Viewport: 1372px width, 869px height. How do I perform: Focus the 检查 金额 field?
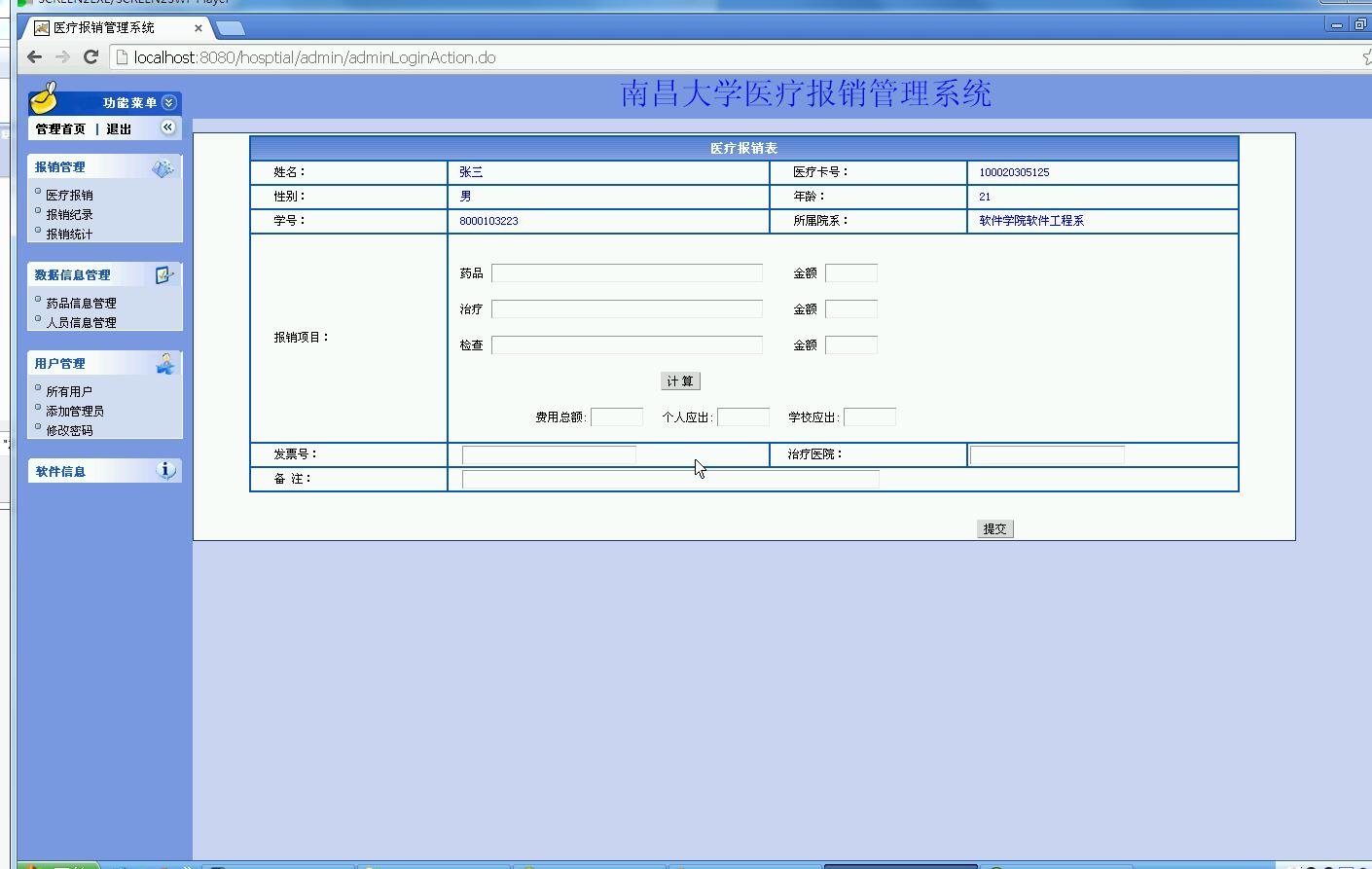point(851,345)
